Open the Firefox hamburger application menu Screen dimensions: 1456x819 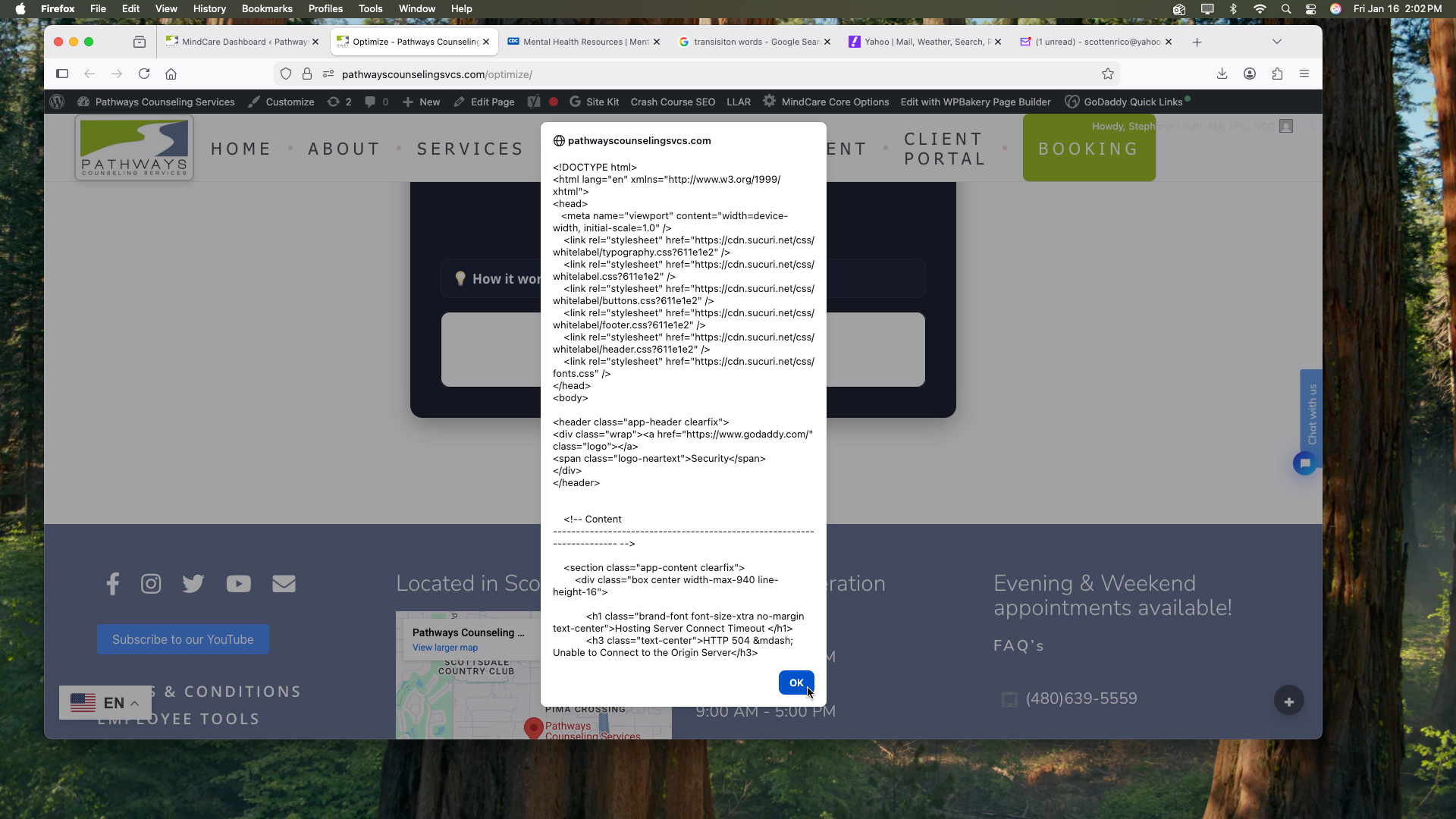1304,74
